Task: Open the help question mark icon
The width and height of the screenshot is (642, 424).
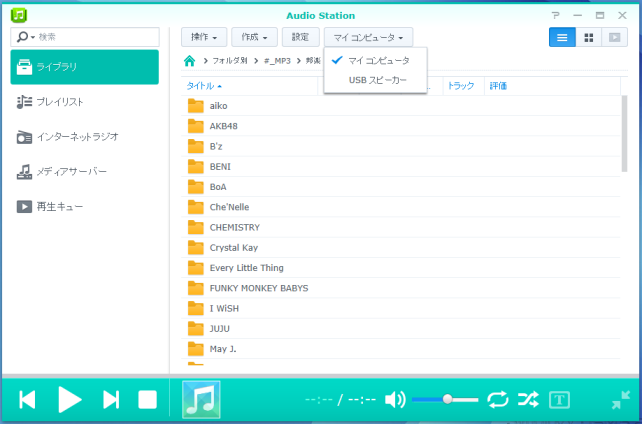Action: tap(555, 16)
